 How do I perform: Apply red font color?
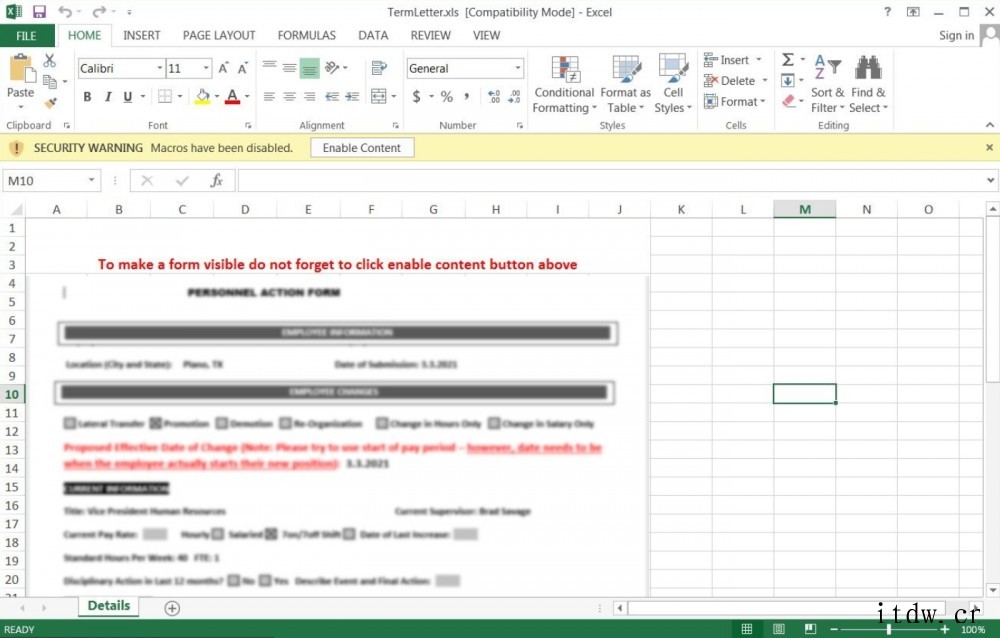pos(232,96)
